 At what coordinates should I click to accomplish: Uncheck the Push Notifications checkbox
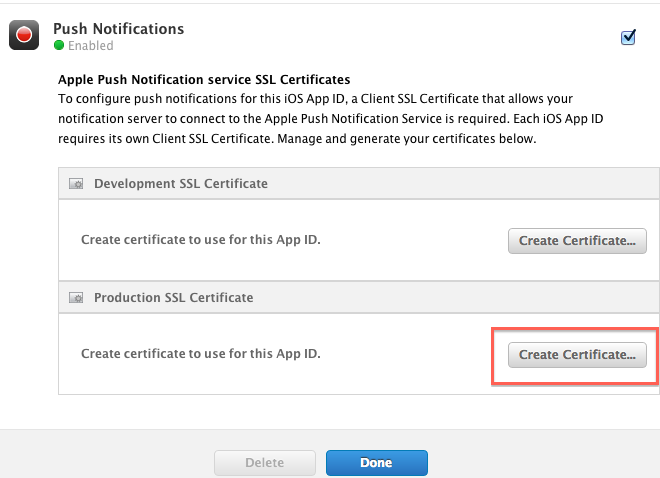pos(628,37)
